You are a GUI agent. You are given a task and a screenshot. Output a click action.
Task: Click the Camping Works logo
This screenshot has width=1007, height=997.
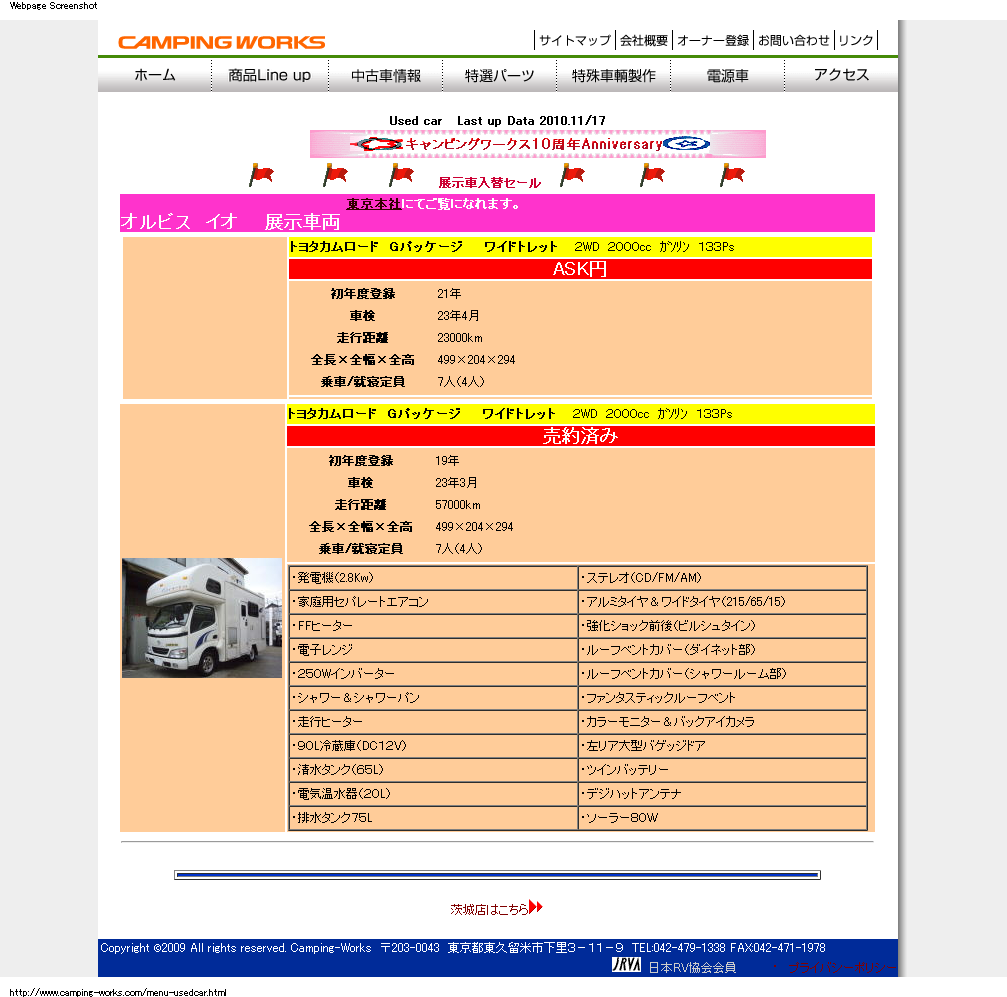pyautogui.click(x=222, y=42)
